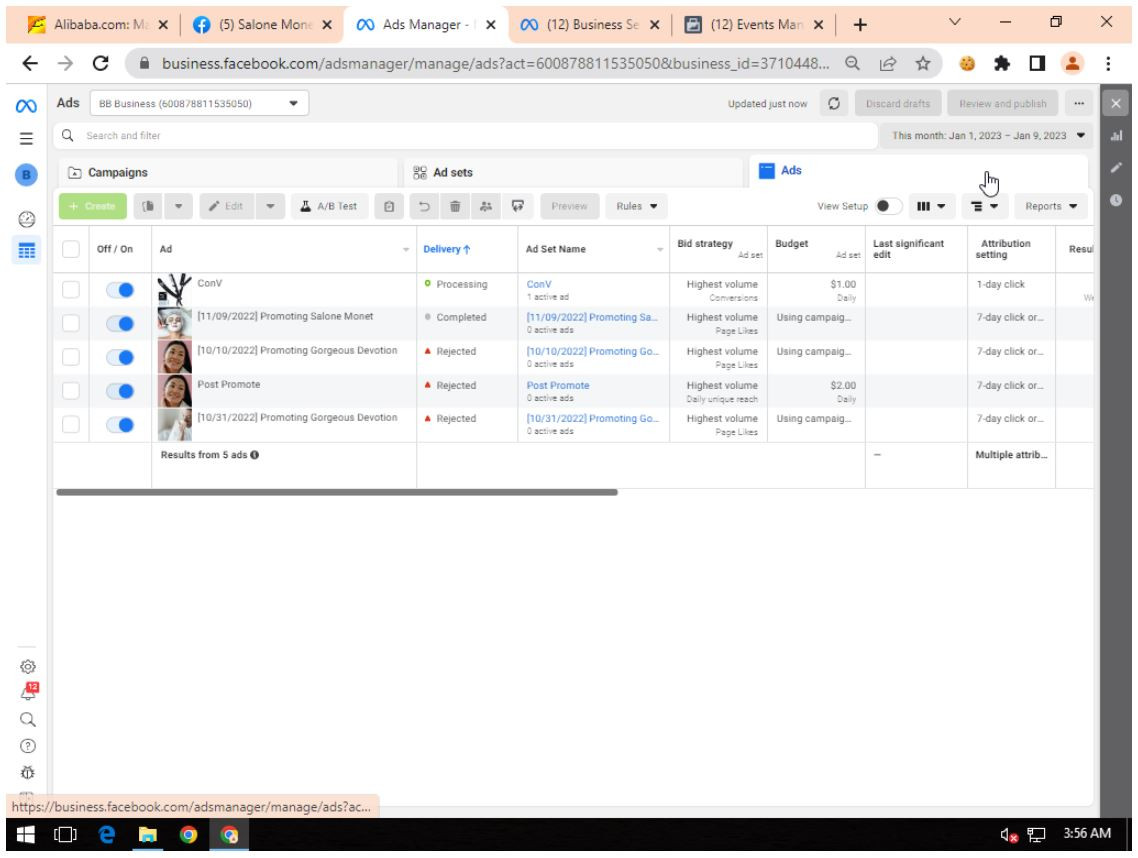Open Edge browser from the taskbar
This screenshot has height=858, width=1138.
point(107,835)
